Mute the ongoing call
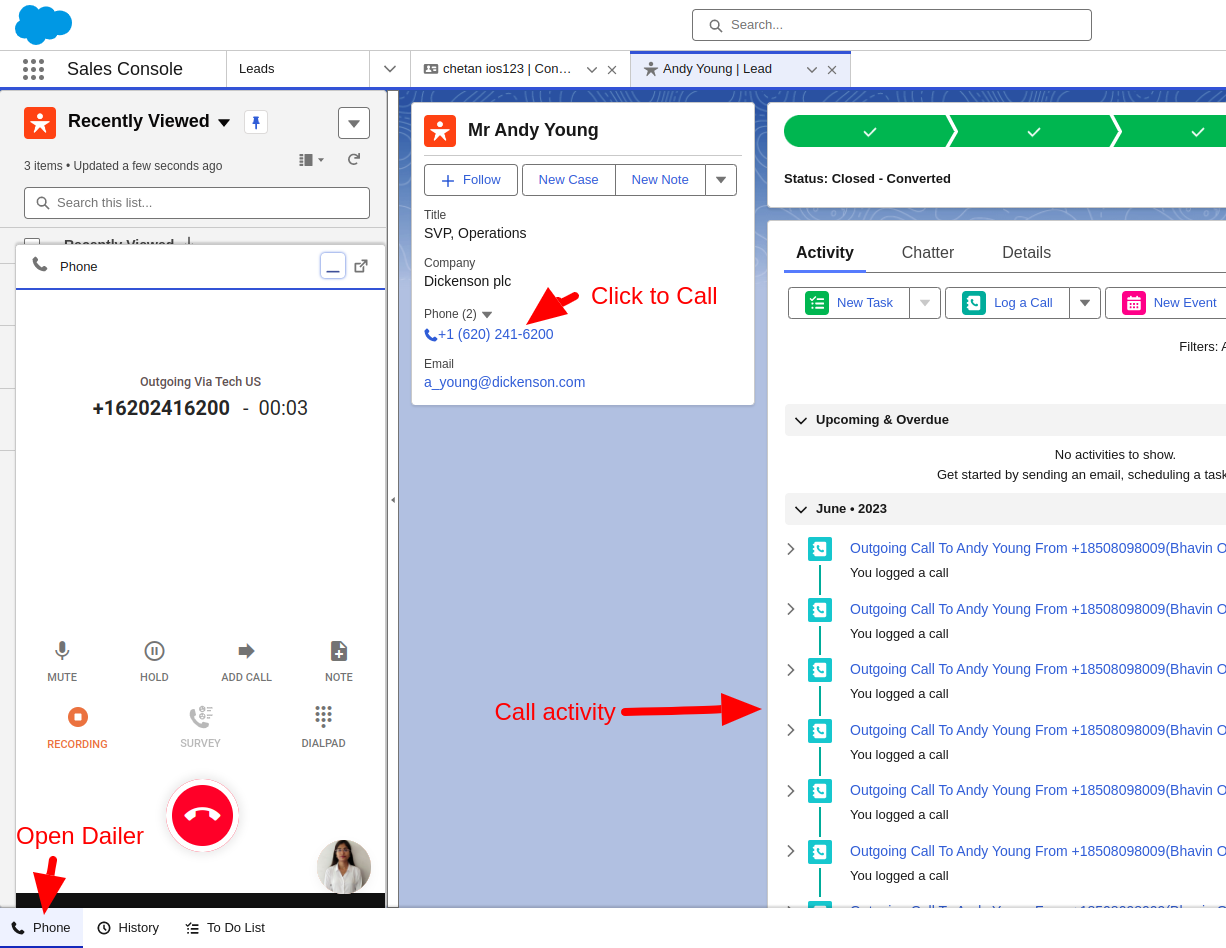 coord(62,662)
